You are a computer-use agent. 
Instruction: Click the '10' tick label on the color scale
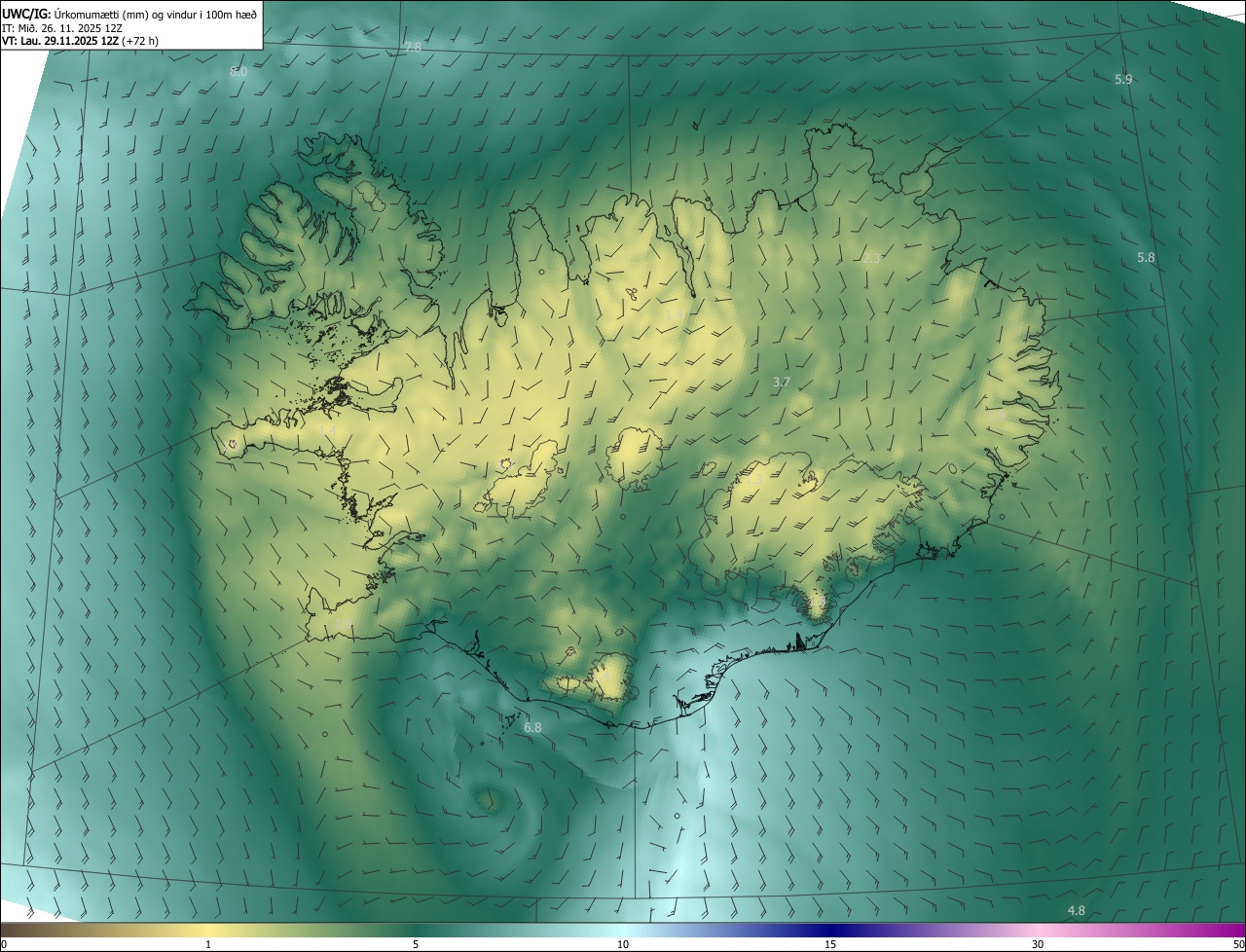coord(623,945)
